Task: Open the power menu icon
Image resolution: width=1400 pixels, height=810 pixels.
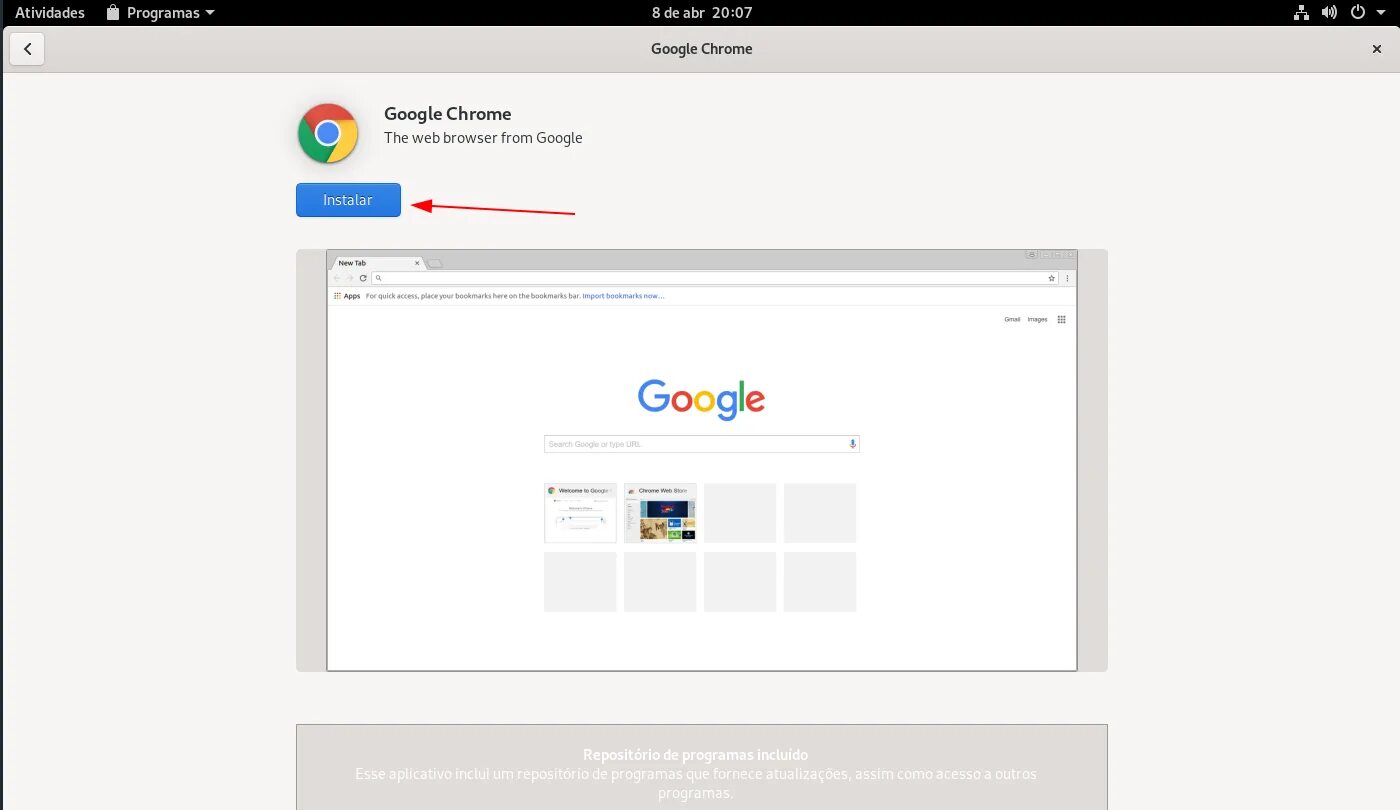Action: [1357, 13]
